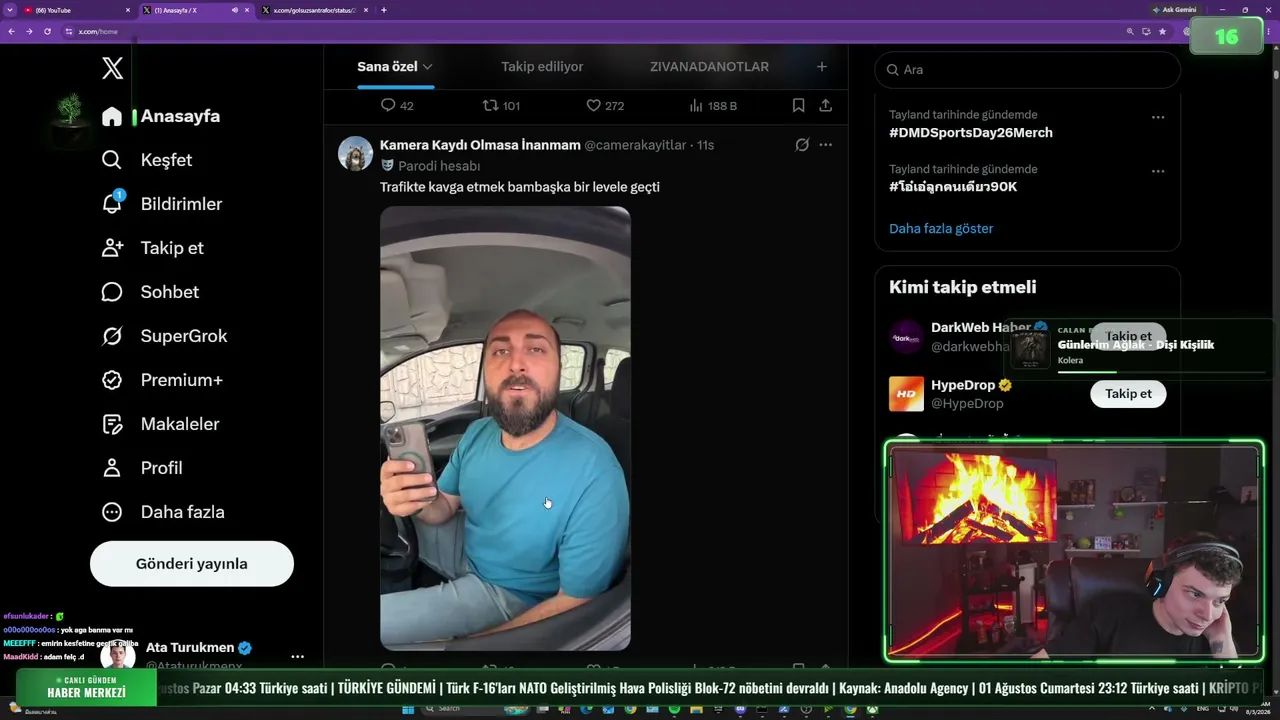1280x720 pixels.
Task: Click reply icon with 42 comments
Action: 389,105
